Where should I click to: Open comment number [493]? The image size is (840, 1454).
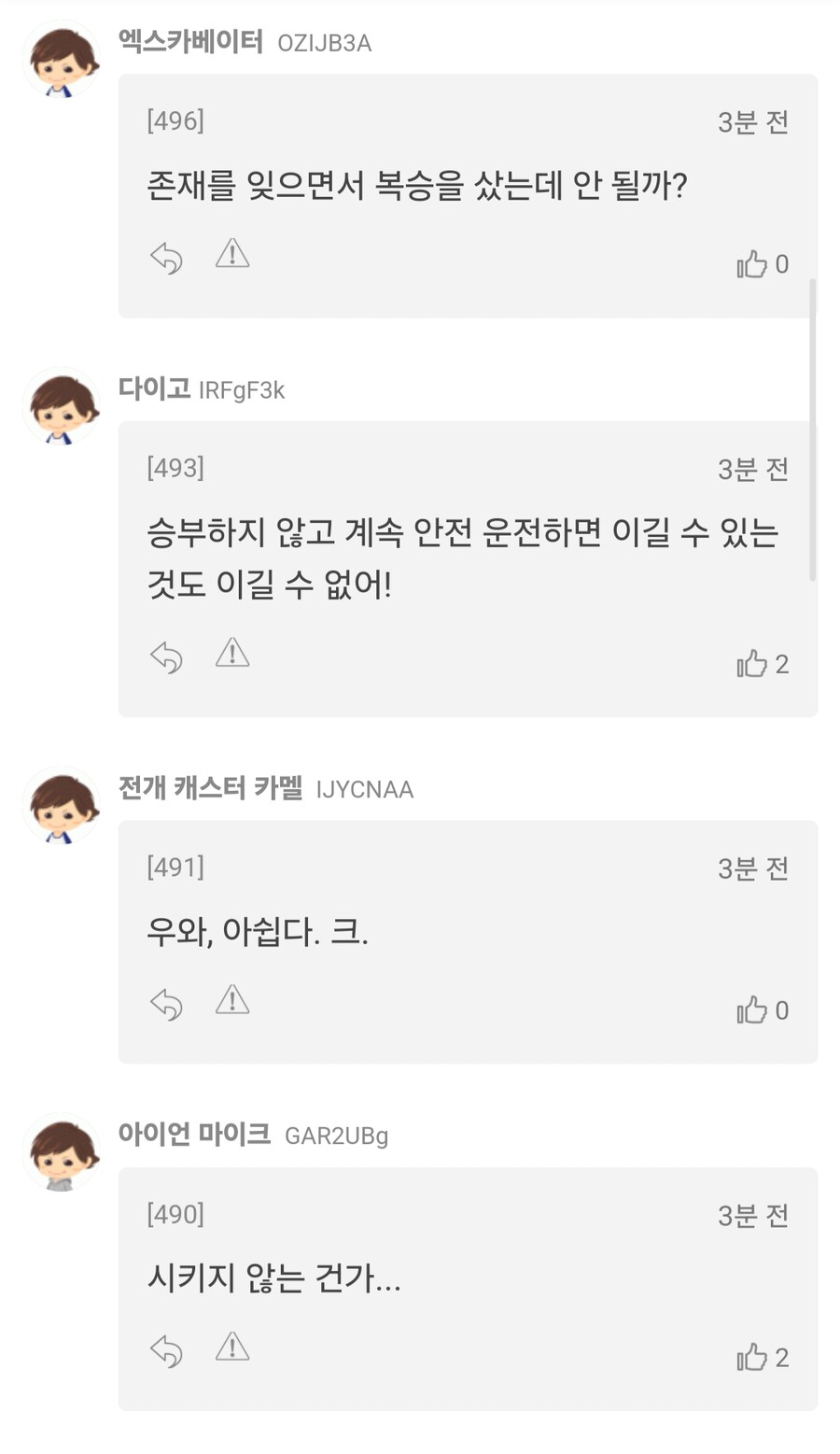tap(175, 468)
